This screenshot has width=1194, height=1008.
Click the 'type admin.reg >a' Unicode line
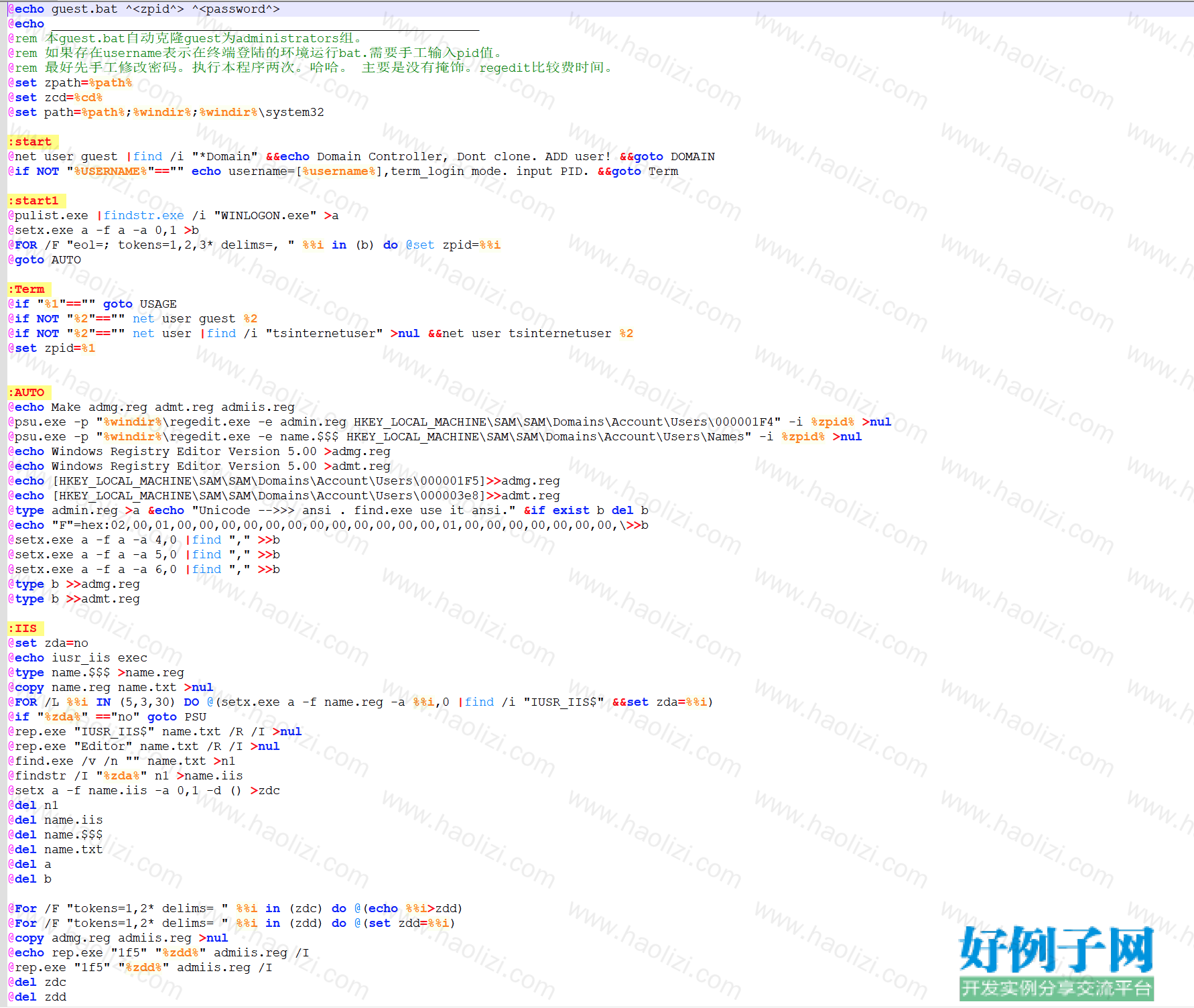tap(328, 510)
